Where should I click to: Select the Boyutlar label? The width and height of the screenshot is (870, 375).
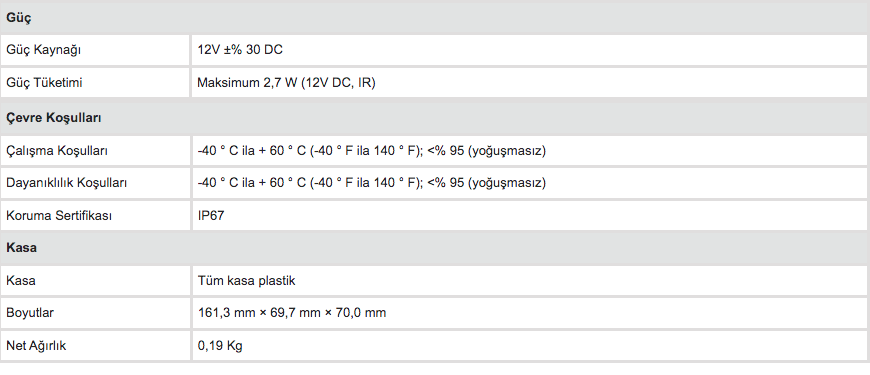point(30,312)
